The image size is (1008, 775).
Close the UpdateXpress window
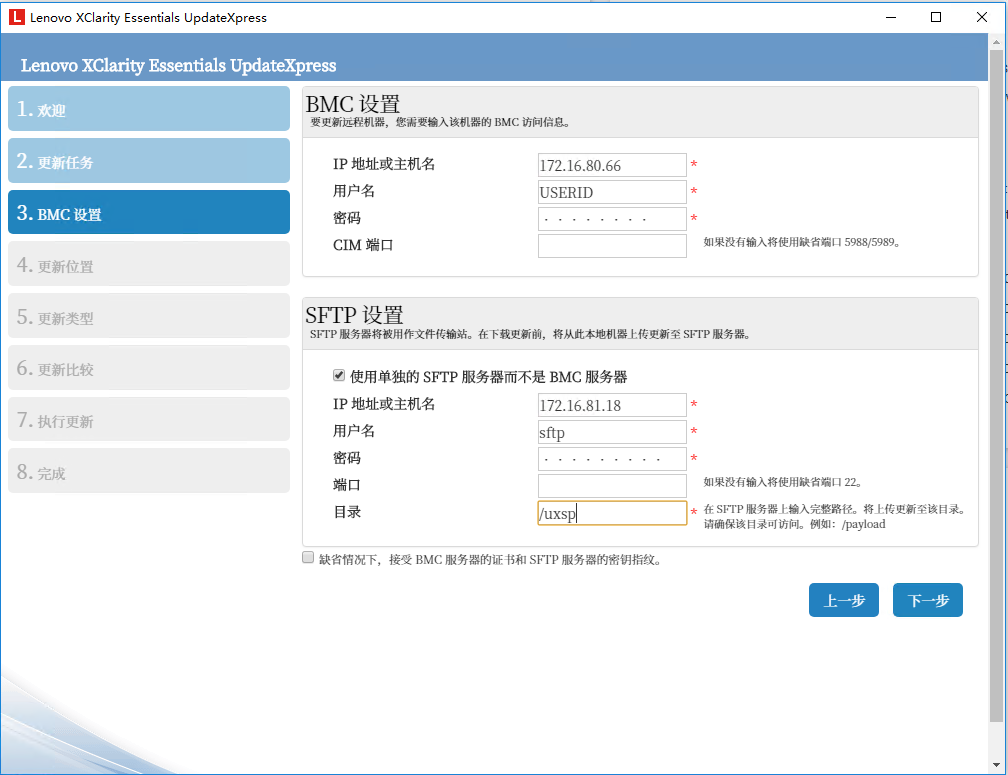(x=982, y=17)
